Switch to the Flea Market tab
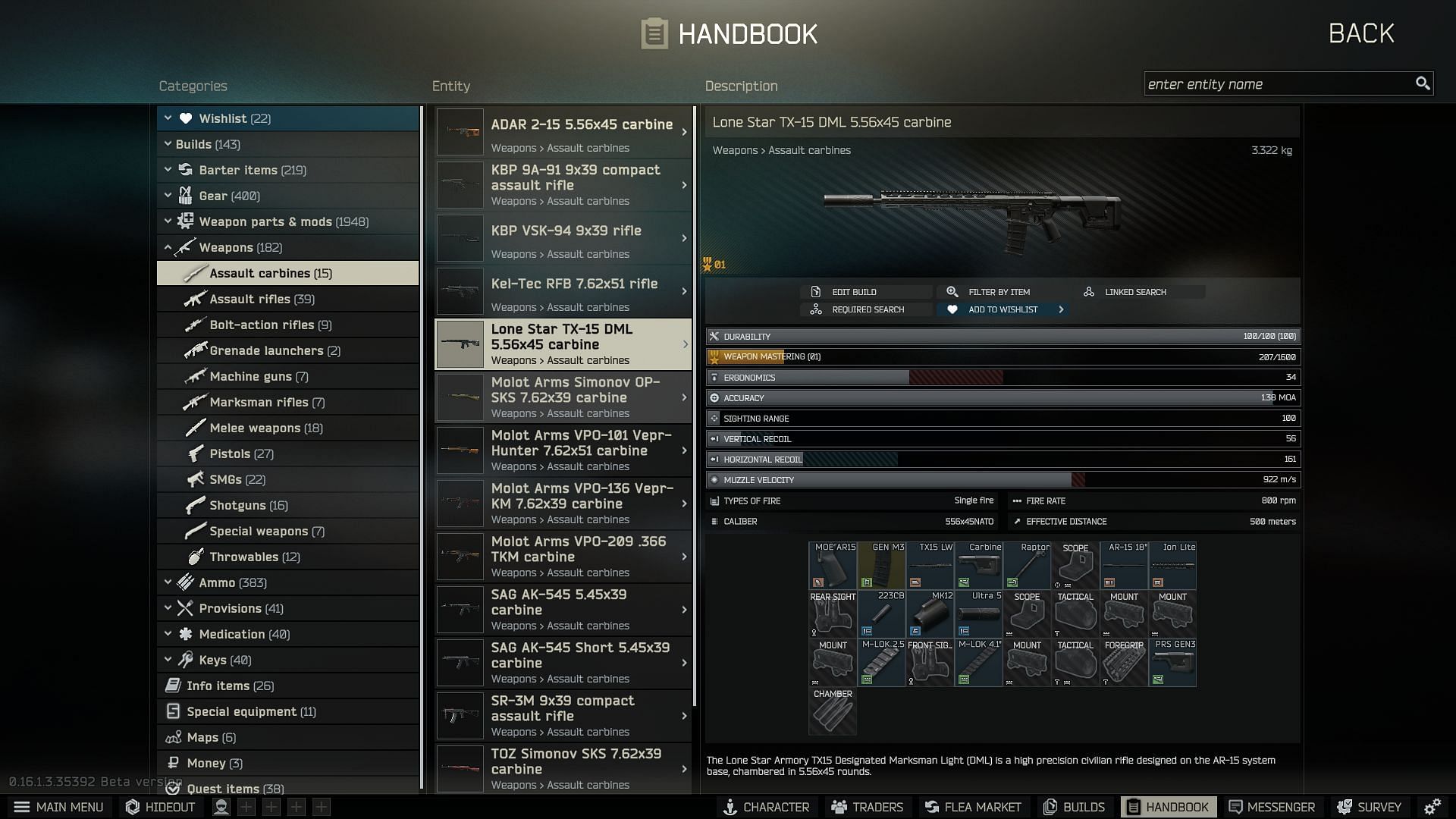 pyautogui.click(x=974, y=806)
